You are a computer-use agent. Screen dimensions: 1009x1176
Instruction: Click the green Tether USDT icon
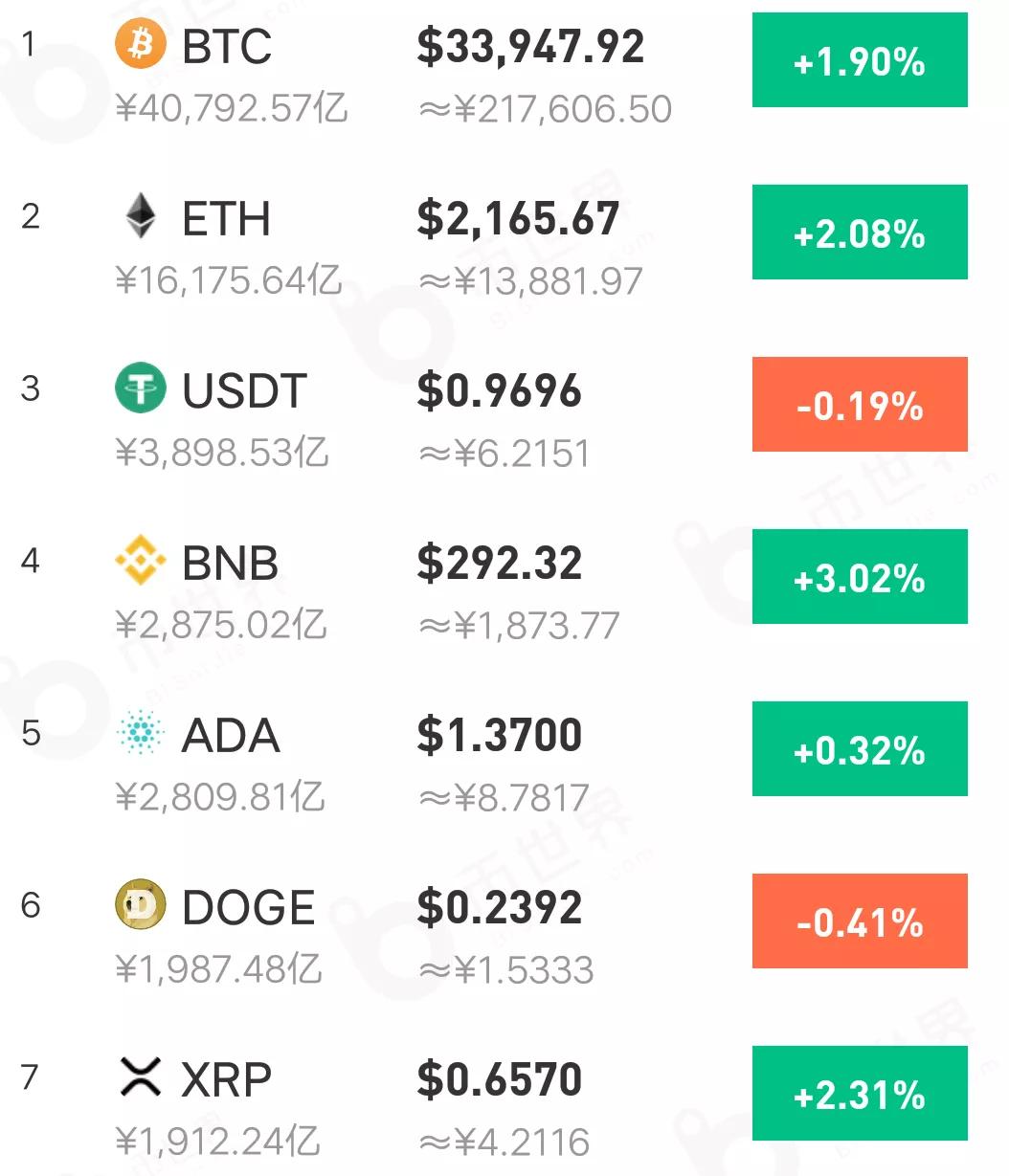click(x=141, y=388)
